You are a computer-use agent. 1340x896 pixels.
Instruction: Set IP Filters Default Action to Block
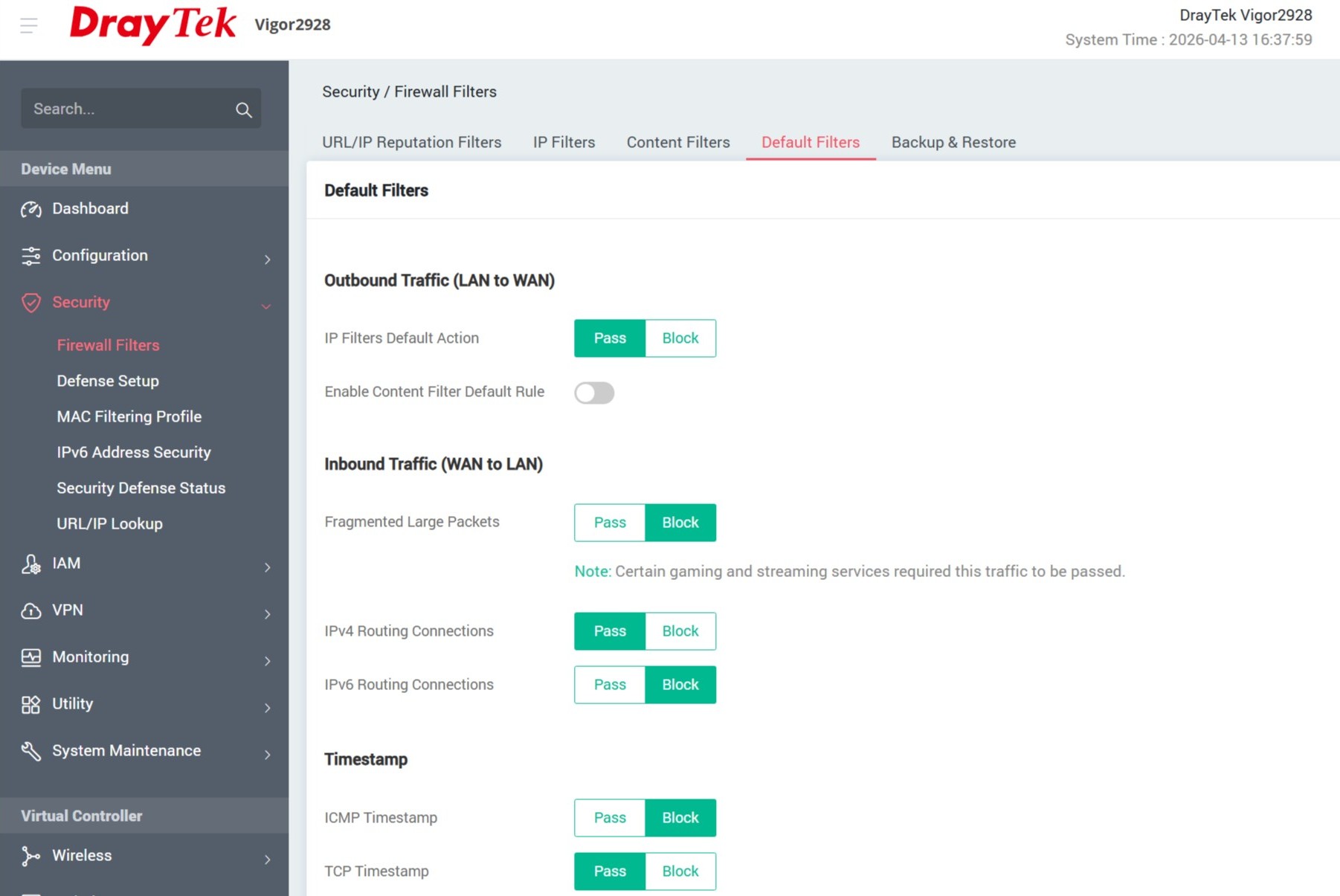point(680,338)
